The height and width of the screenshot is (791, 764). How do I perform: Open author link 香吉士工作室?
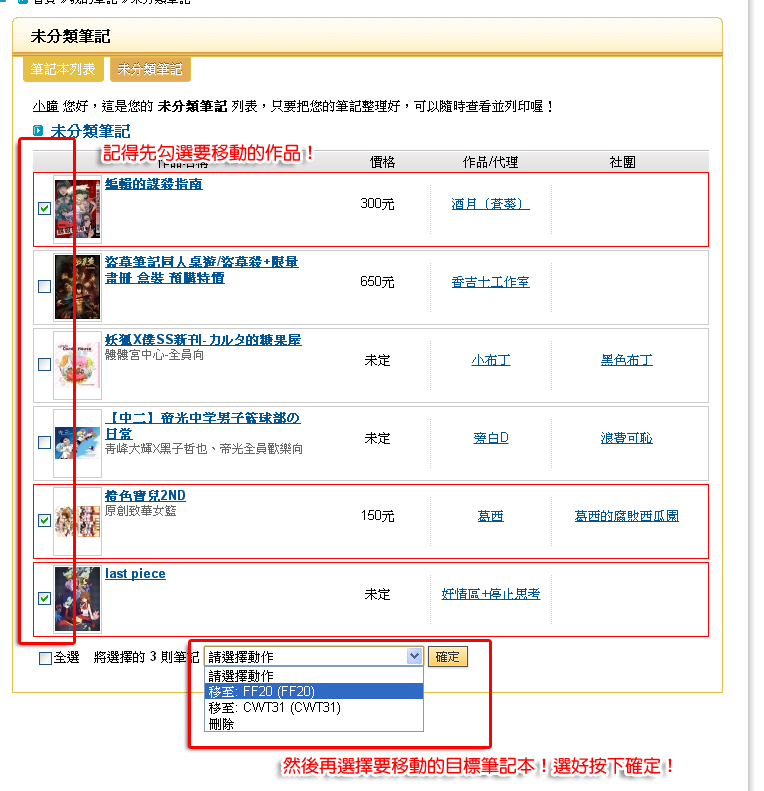pos(490,282)
